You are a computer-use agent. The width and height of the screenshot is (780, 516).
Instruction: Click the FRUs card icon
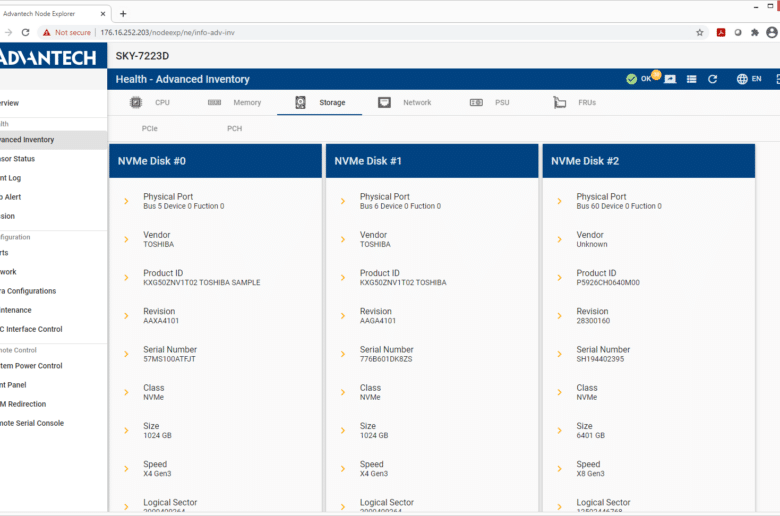point(560,103)
